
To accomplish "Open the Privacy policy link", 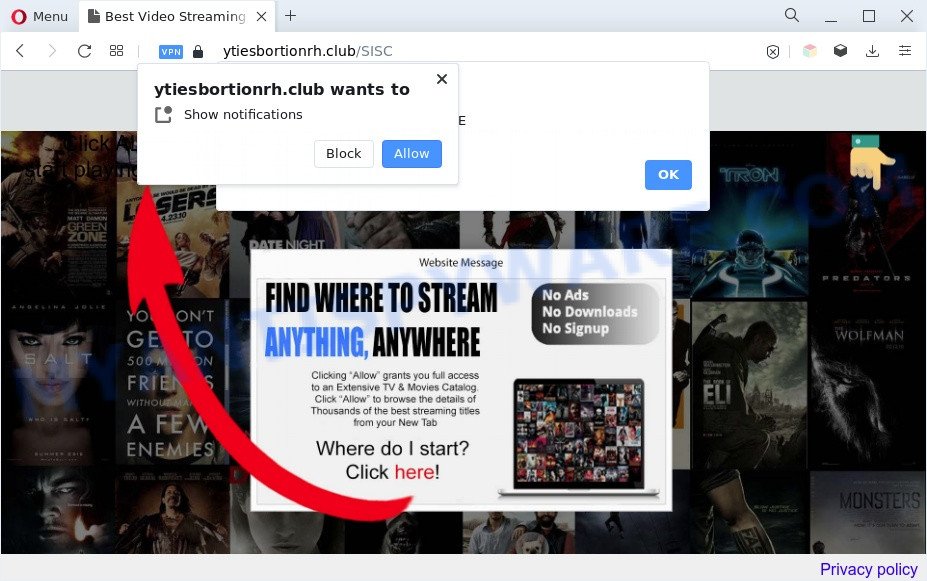I will pyautogui.click(x=868, y=569).
